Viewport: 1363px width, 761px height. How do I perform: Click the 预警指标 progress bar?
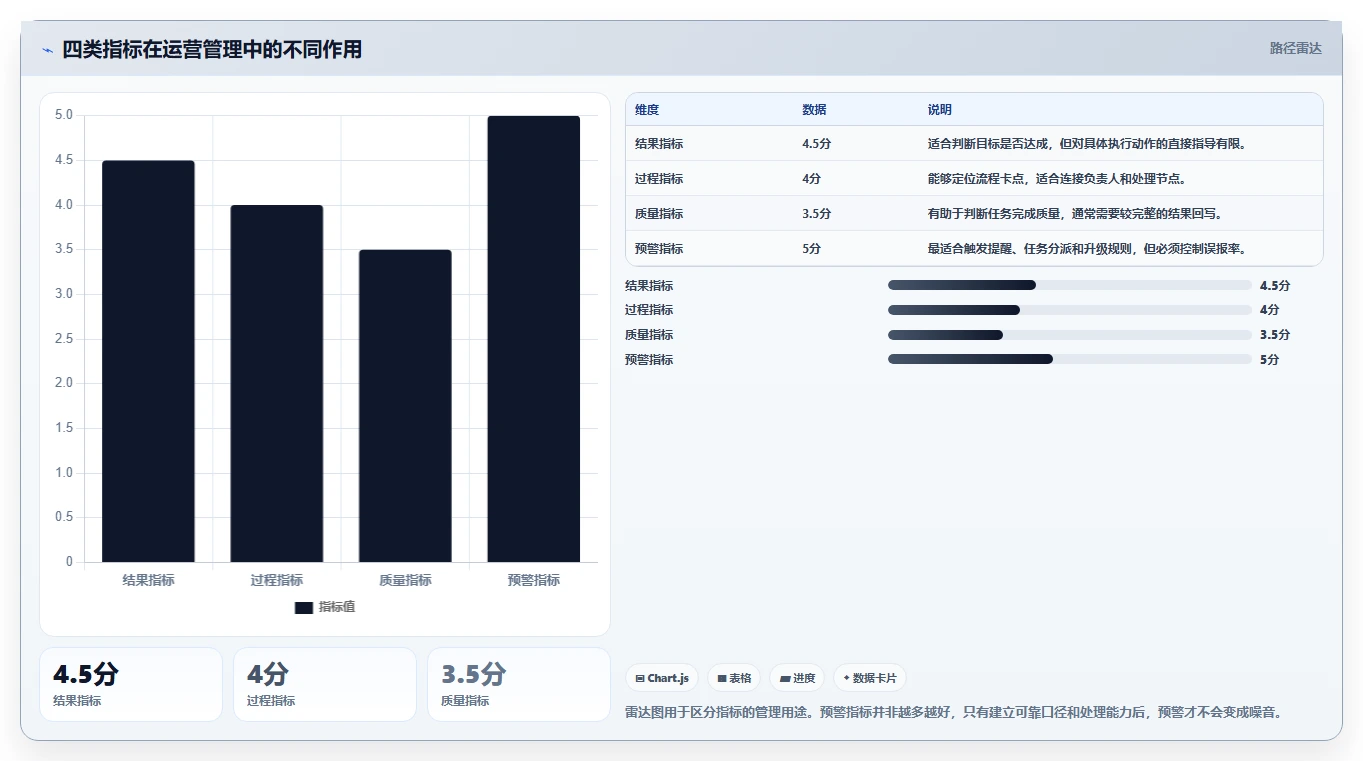(1070, 359)
